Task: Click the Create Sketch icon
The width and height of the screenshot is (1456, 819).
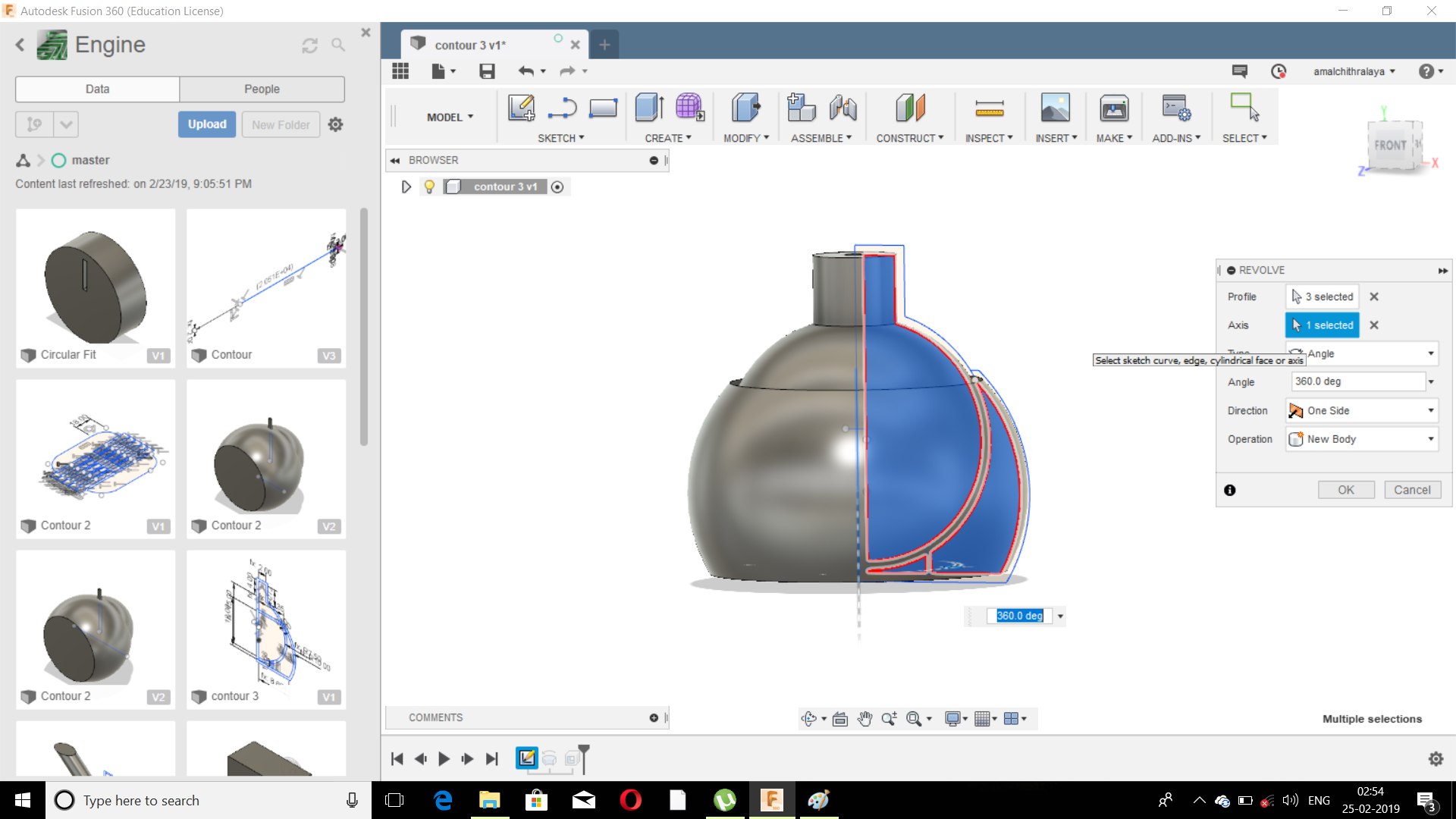Action: tap(521, 108)
